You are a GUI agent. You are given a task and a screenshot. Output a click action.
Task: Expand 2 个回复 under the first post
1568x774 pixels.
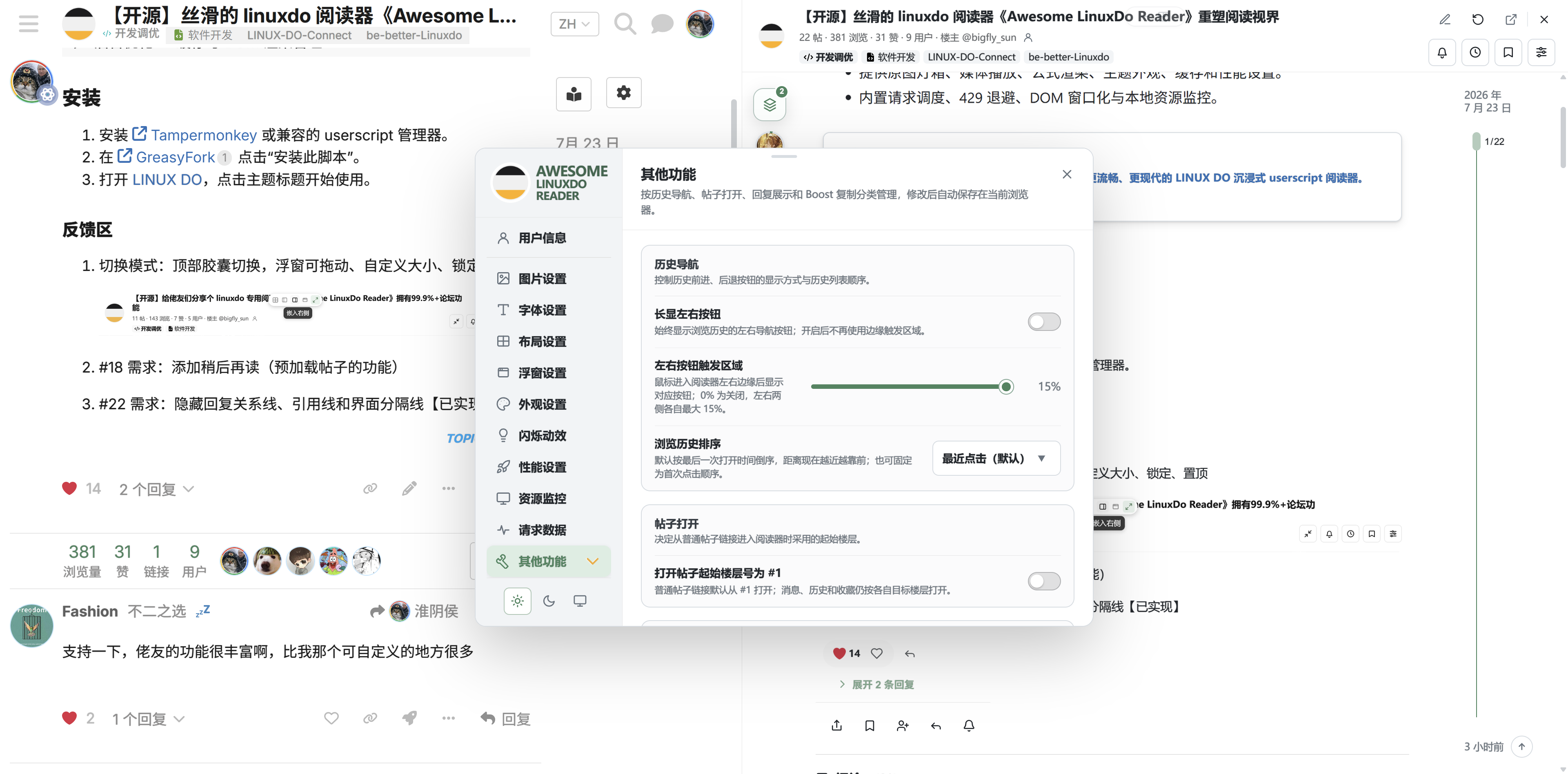tap(156, 489)
